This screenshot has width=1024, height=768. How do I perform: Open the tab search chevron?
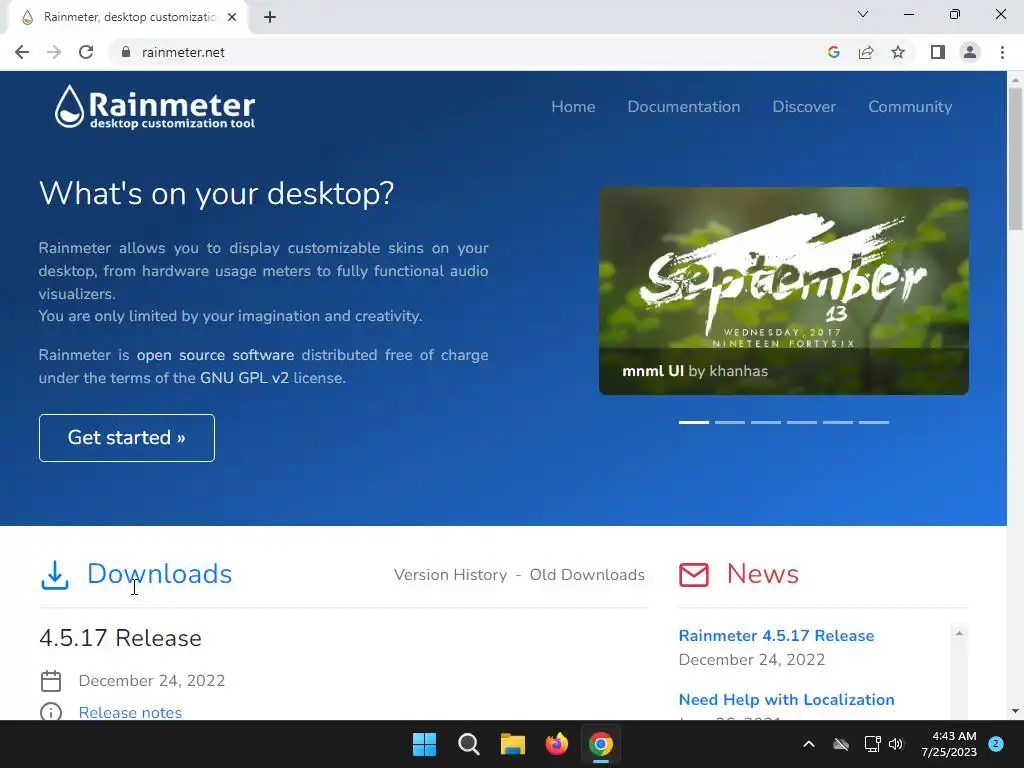863,14
